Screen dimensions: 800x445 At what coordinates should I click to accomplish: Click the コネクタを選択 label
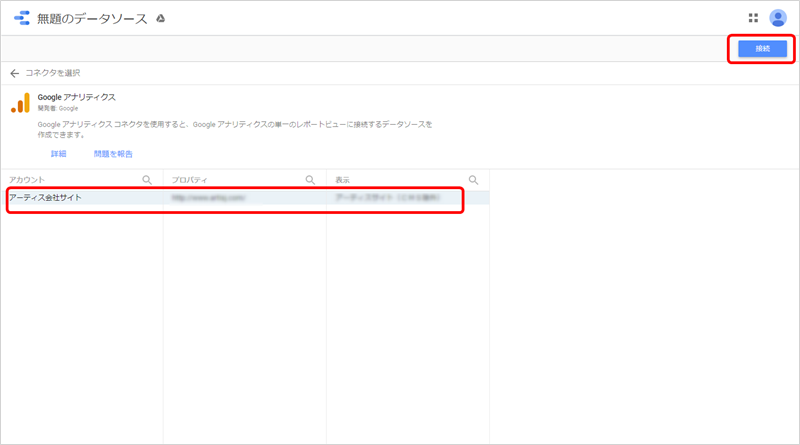[x=53, y=73]
